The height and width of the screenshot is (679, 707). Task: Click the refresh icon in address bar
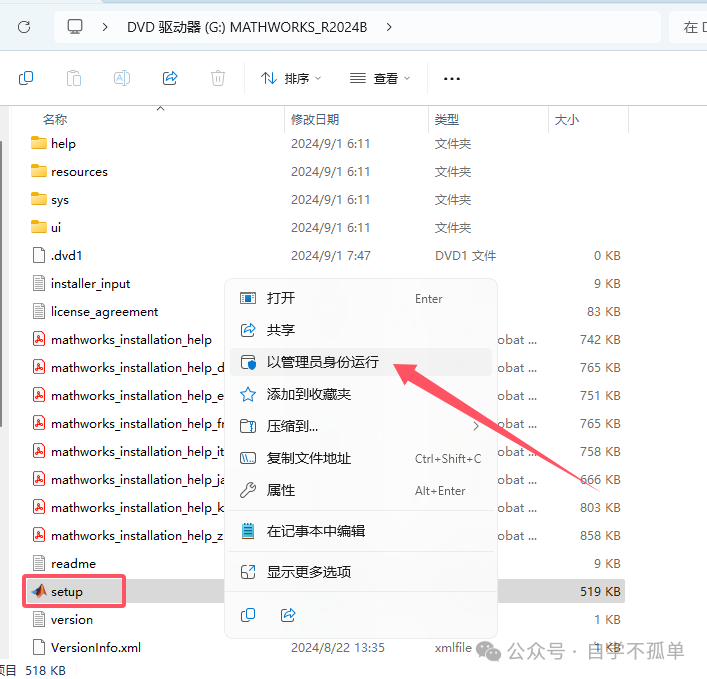tap(24, 27)
